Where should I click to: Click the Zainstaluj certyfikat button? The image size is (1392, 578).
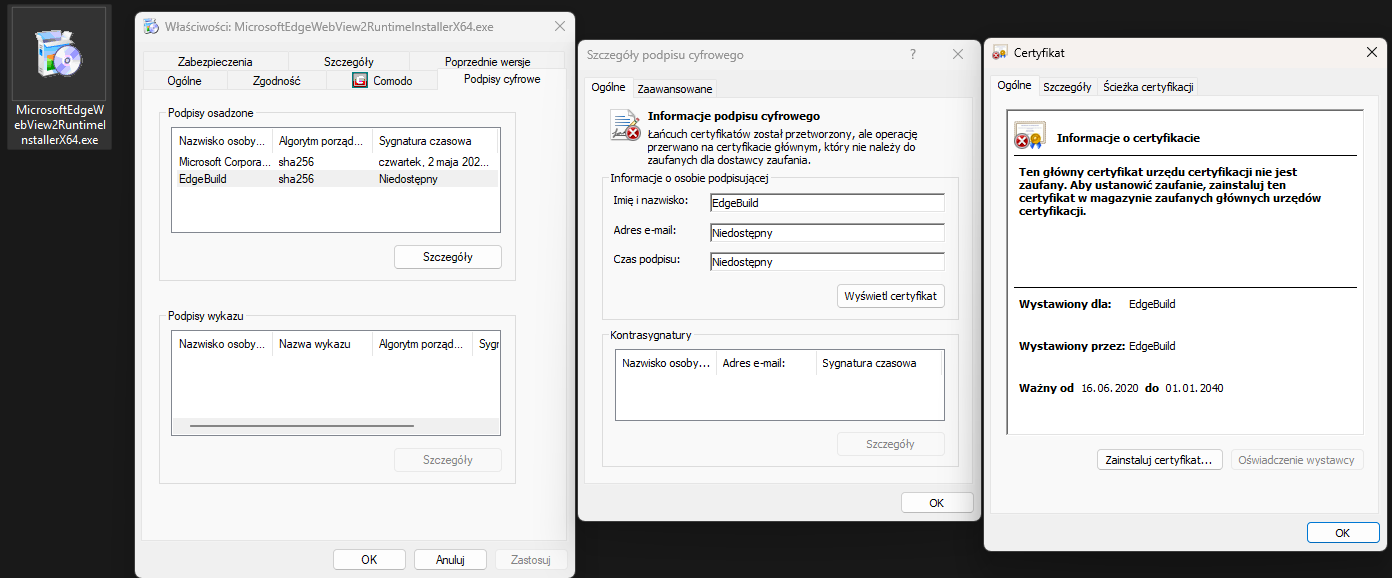point(1160,460)
